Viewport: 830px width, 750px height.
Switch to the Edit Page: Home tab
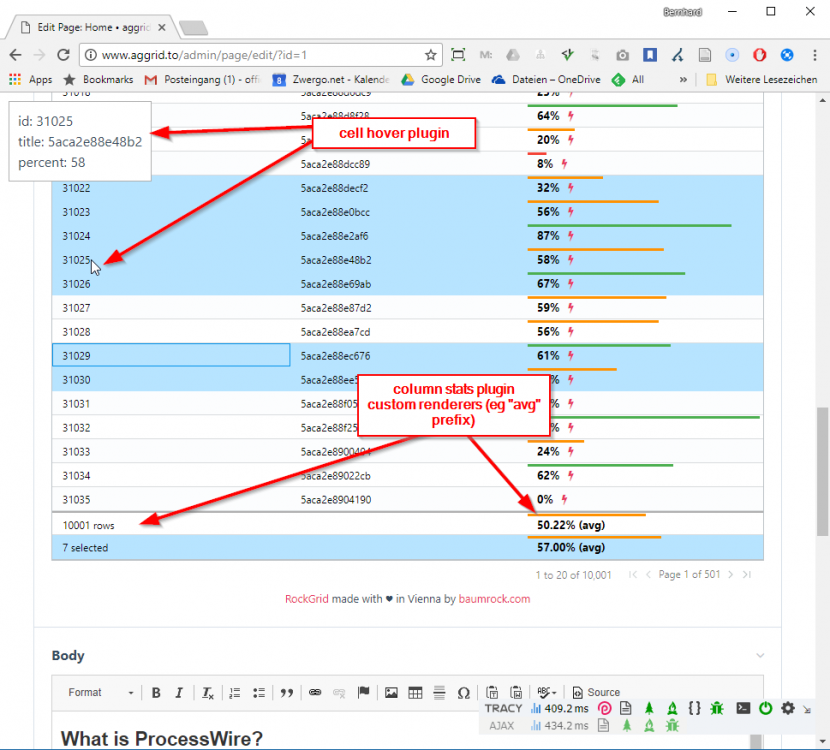[94, 27]
